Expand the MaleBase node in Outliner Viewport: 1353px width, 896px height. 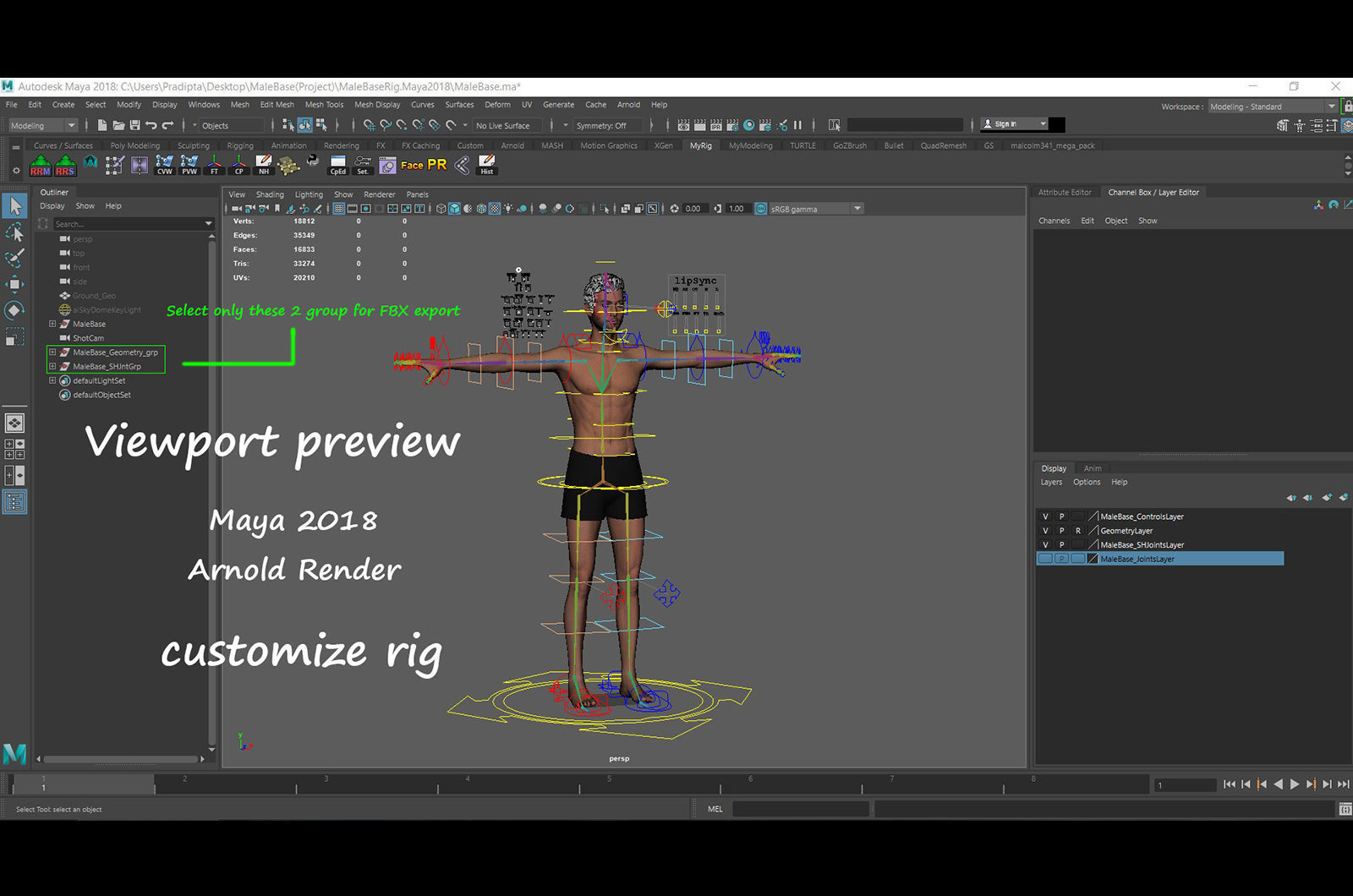point(52,324)
